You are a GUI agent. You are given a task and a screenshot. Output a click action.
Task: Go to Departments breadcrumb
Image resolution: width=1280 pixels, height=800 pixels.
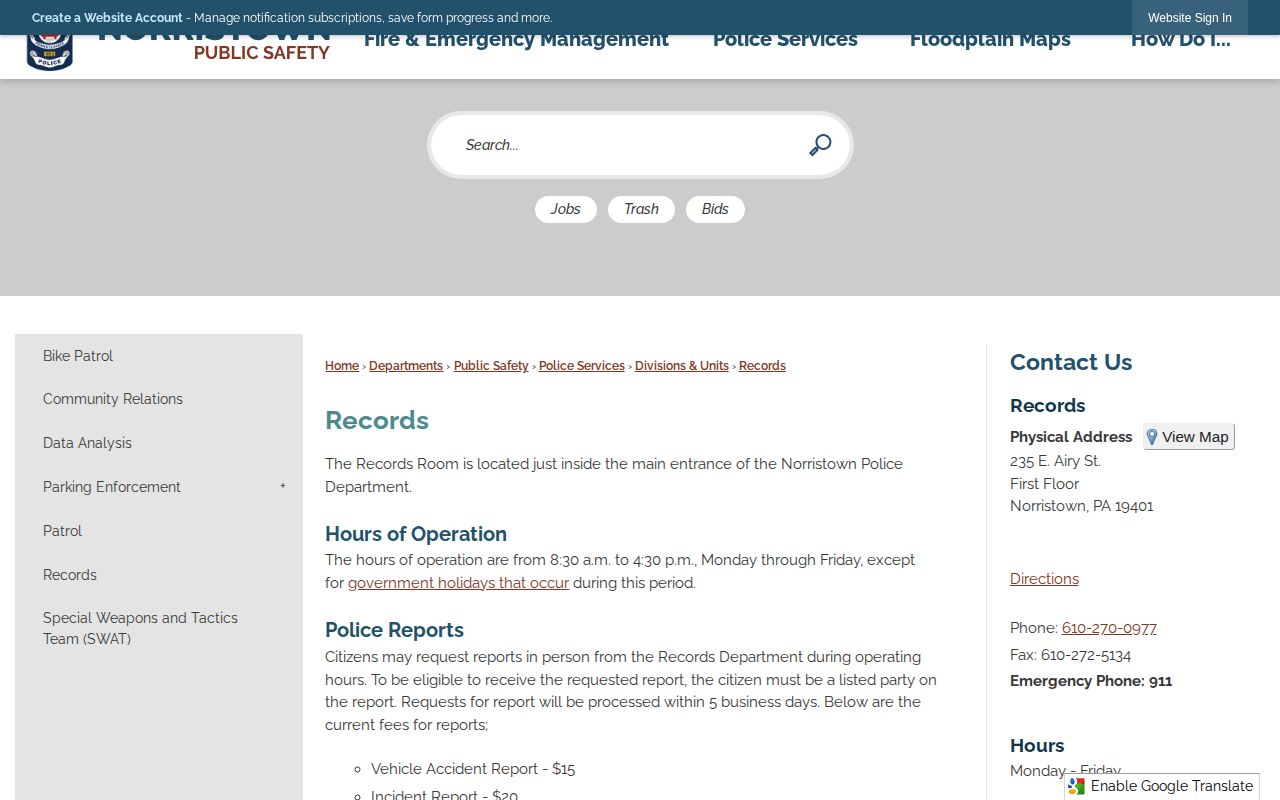[x=406, y=366]
